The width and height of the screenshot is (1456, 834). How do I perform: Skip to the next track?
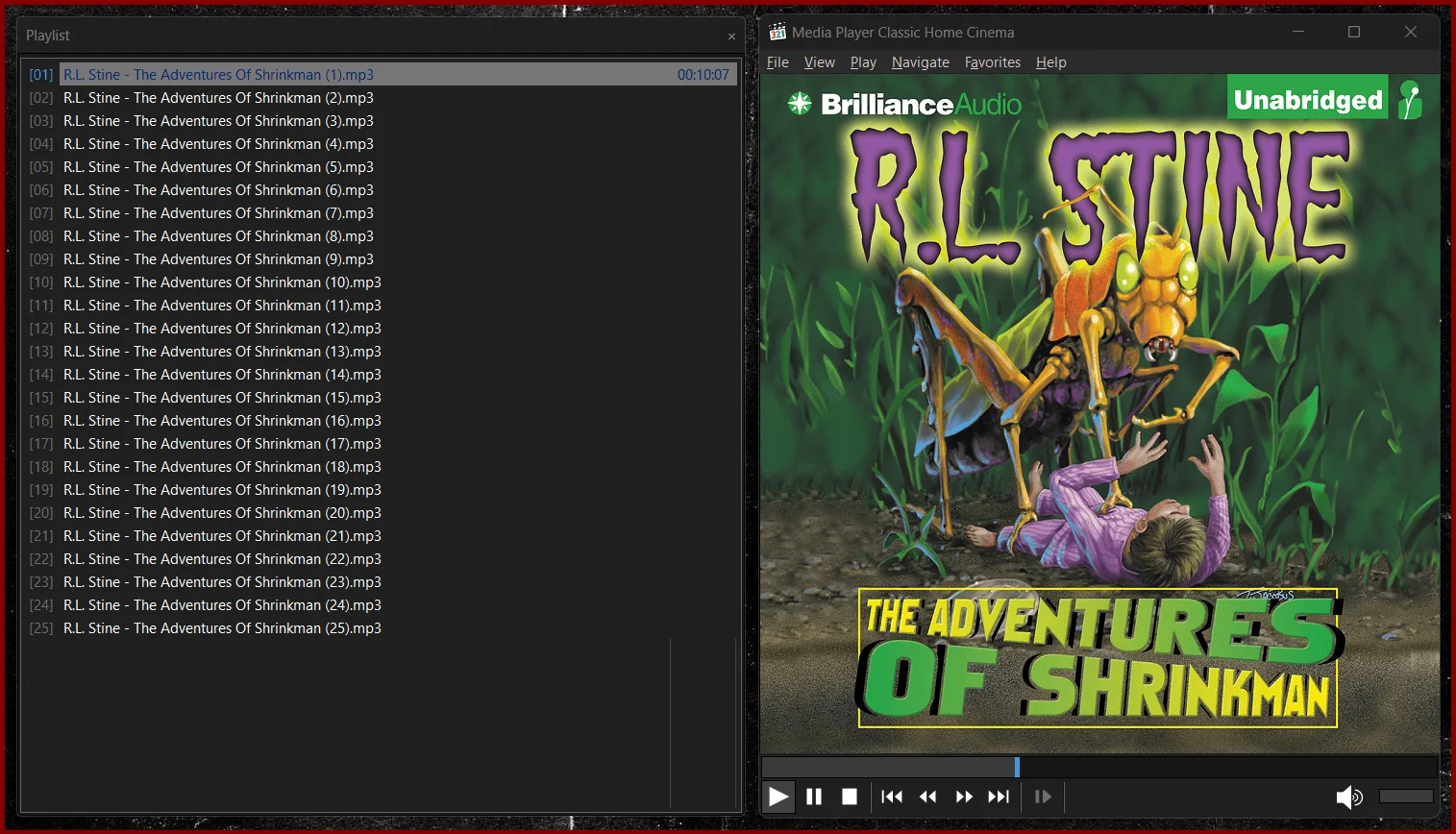click(x=999, y=797)
